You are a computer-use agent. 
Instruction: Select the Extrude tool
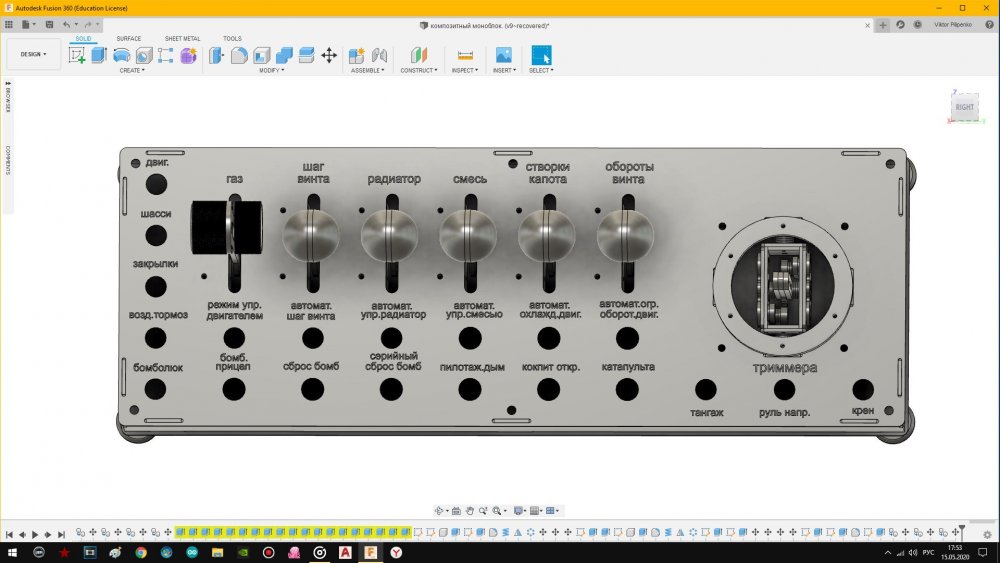click(99, 55)
